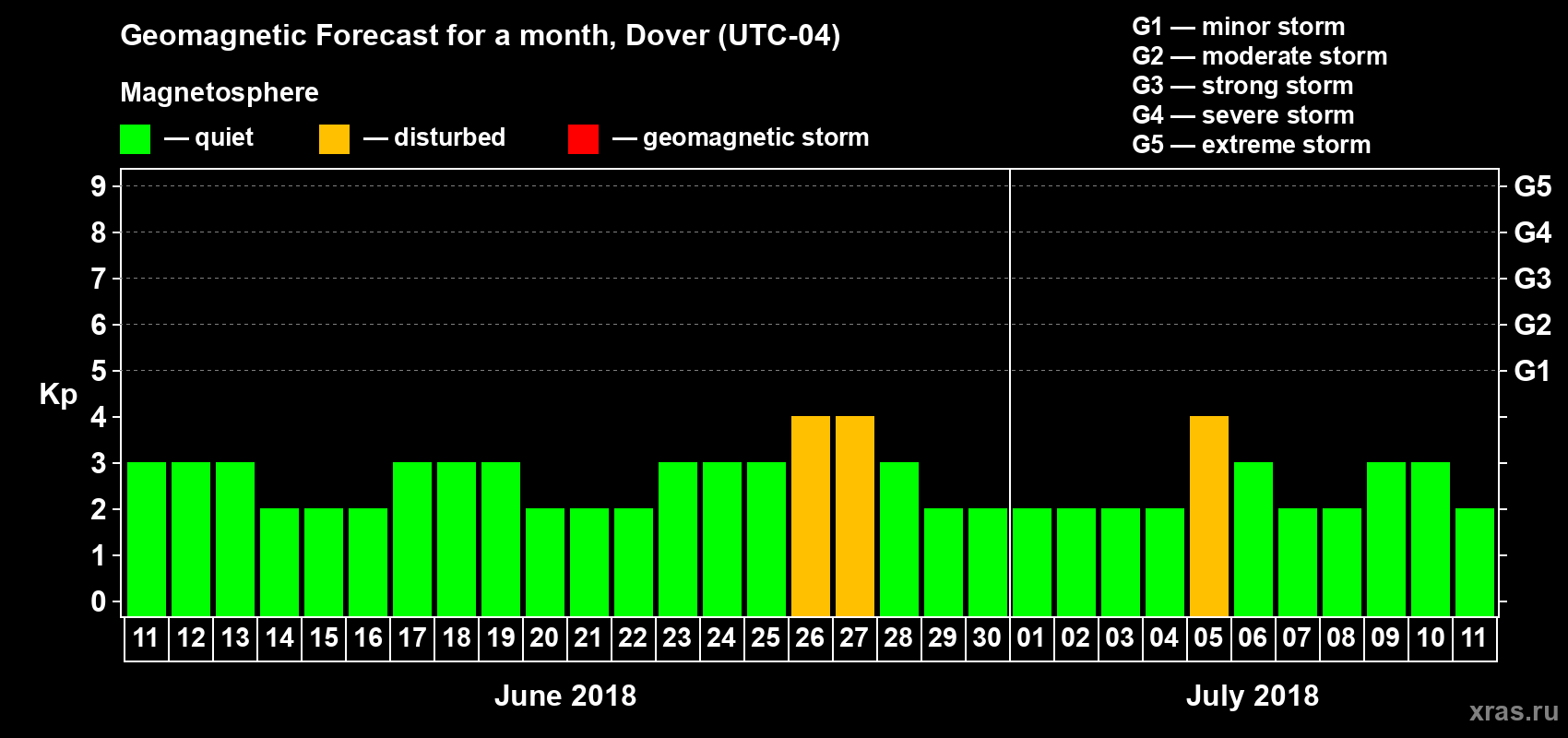Click the green bar for June 30
Image resolution: width=1568 pixels, height=738 pixels.
988,563
